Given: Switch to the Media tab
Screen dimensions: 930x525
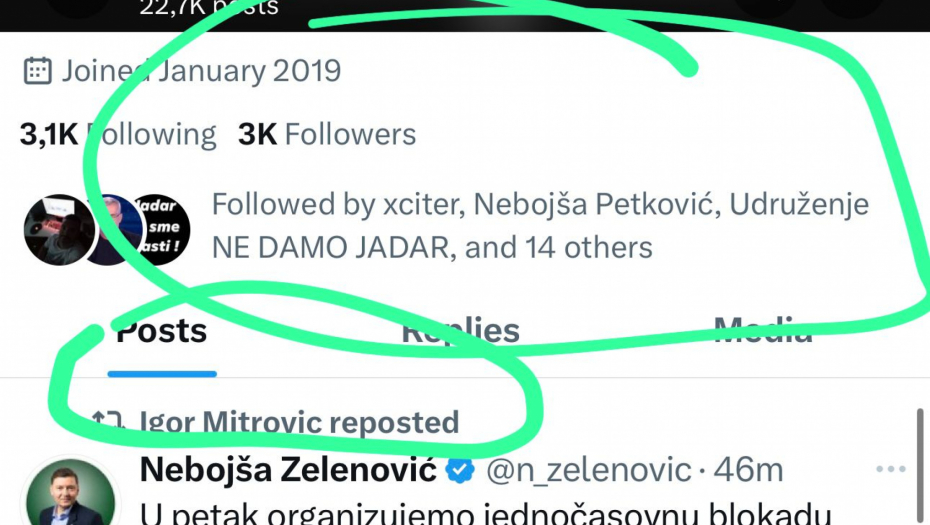Looking at the screenshot, I should (x=762, y=331).
